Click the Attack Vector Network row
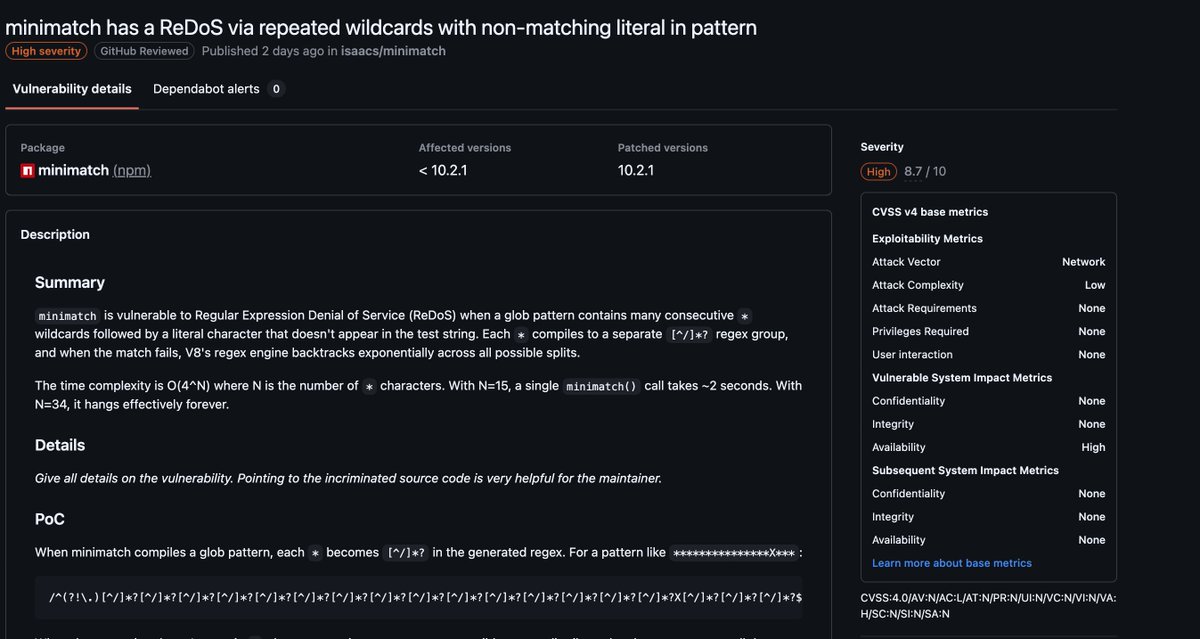This screenshot has width=1200, height=639. tap(988, 262)
